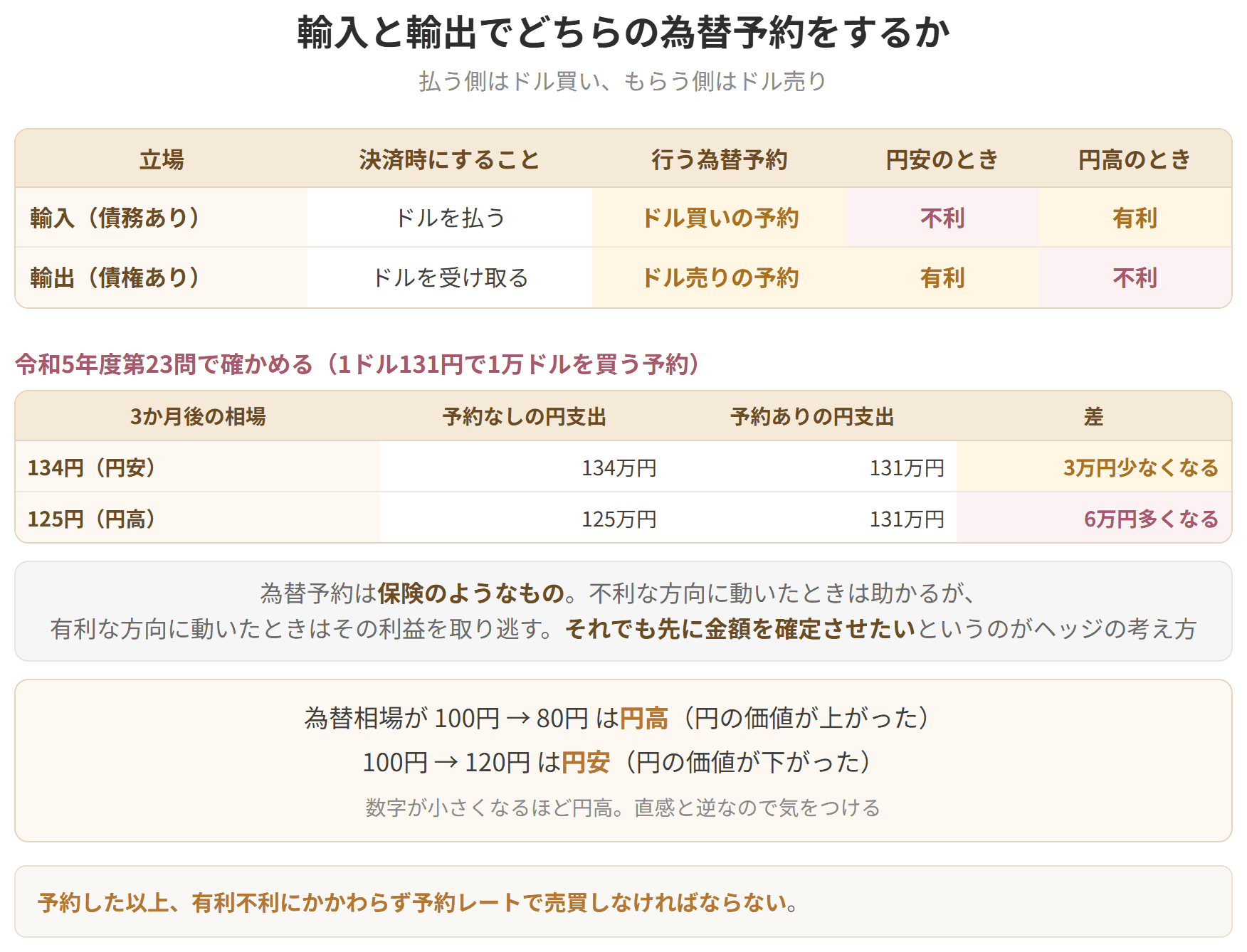1247x952 pixels.
Task: Click the 行う為替予約 column header
Action: pos(720,159)
